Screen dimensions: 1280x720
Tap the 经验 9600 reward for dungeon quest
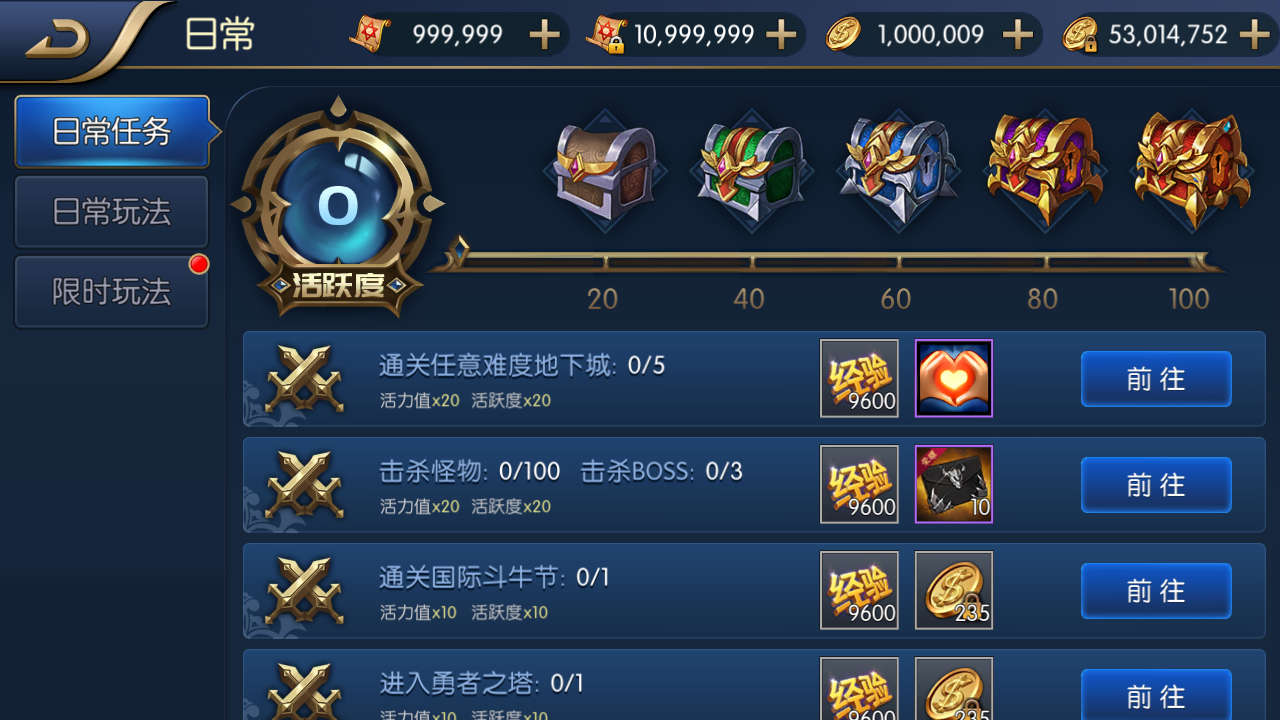coord(859,378)
